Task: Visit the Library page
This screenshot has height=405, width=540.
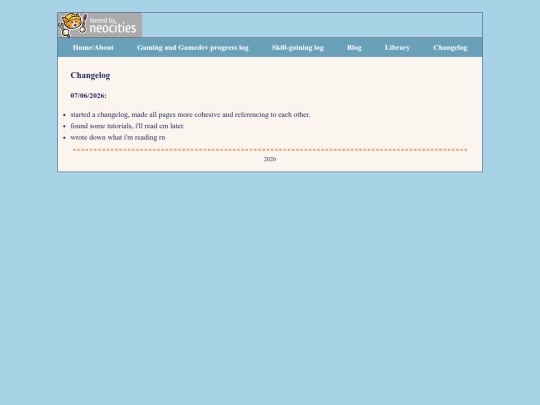Action: (397, 48)
